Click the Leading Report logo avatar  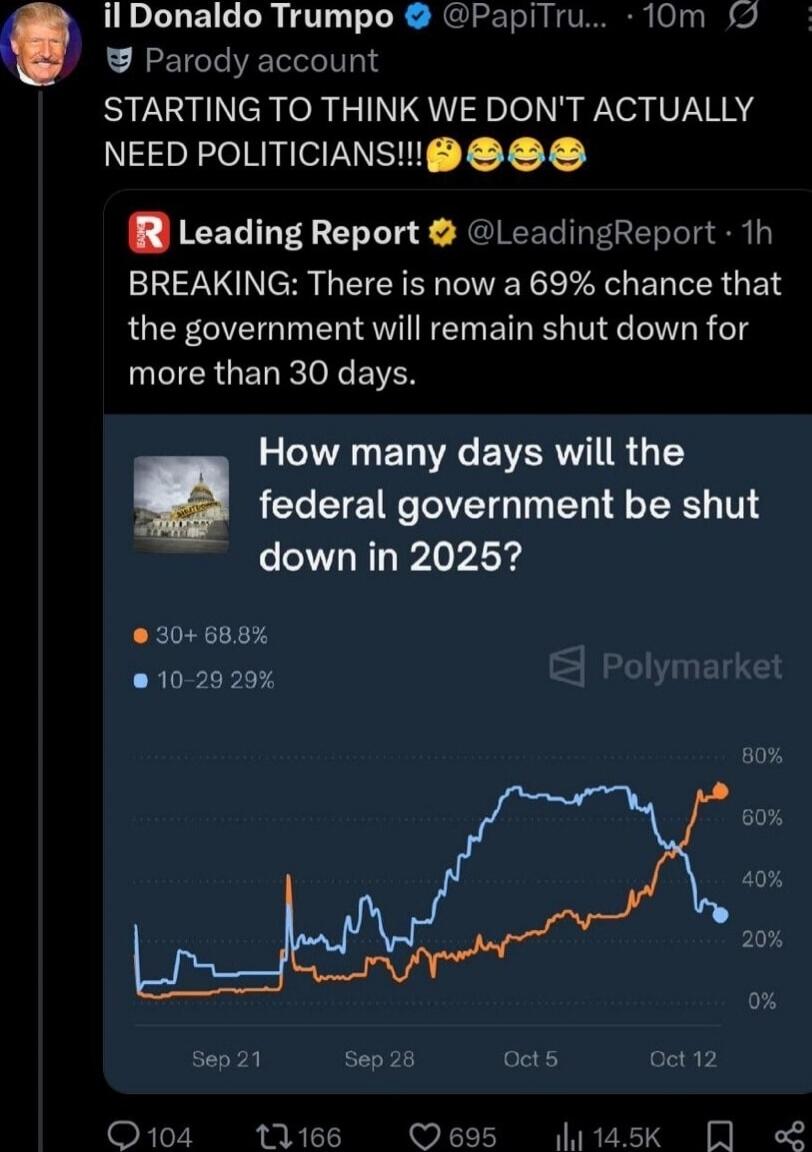coord(149,233)
